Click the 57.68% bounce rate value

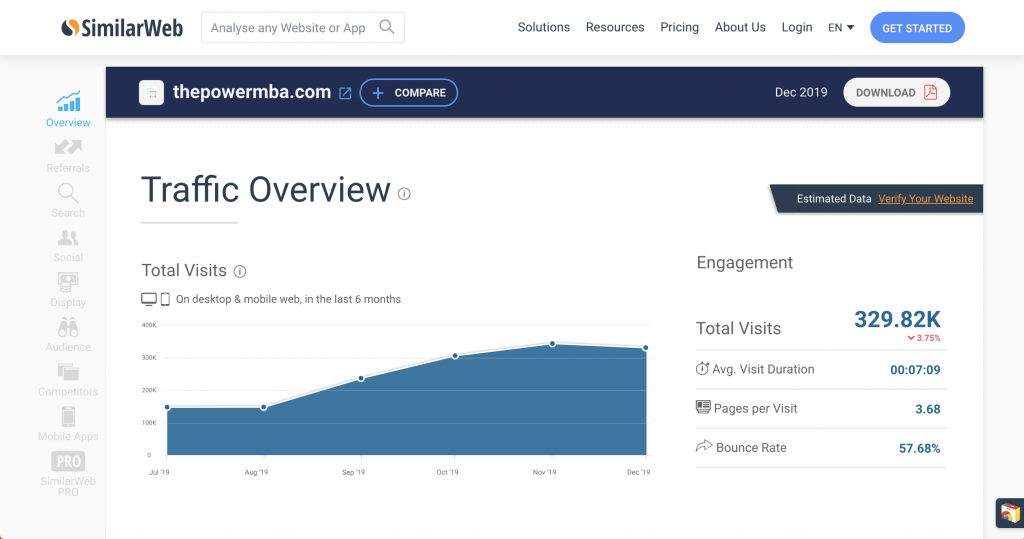920,448
